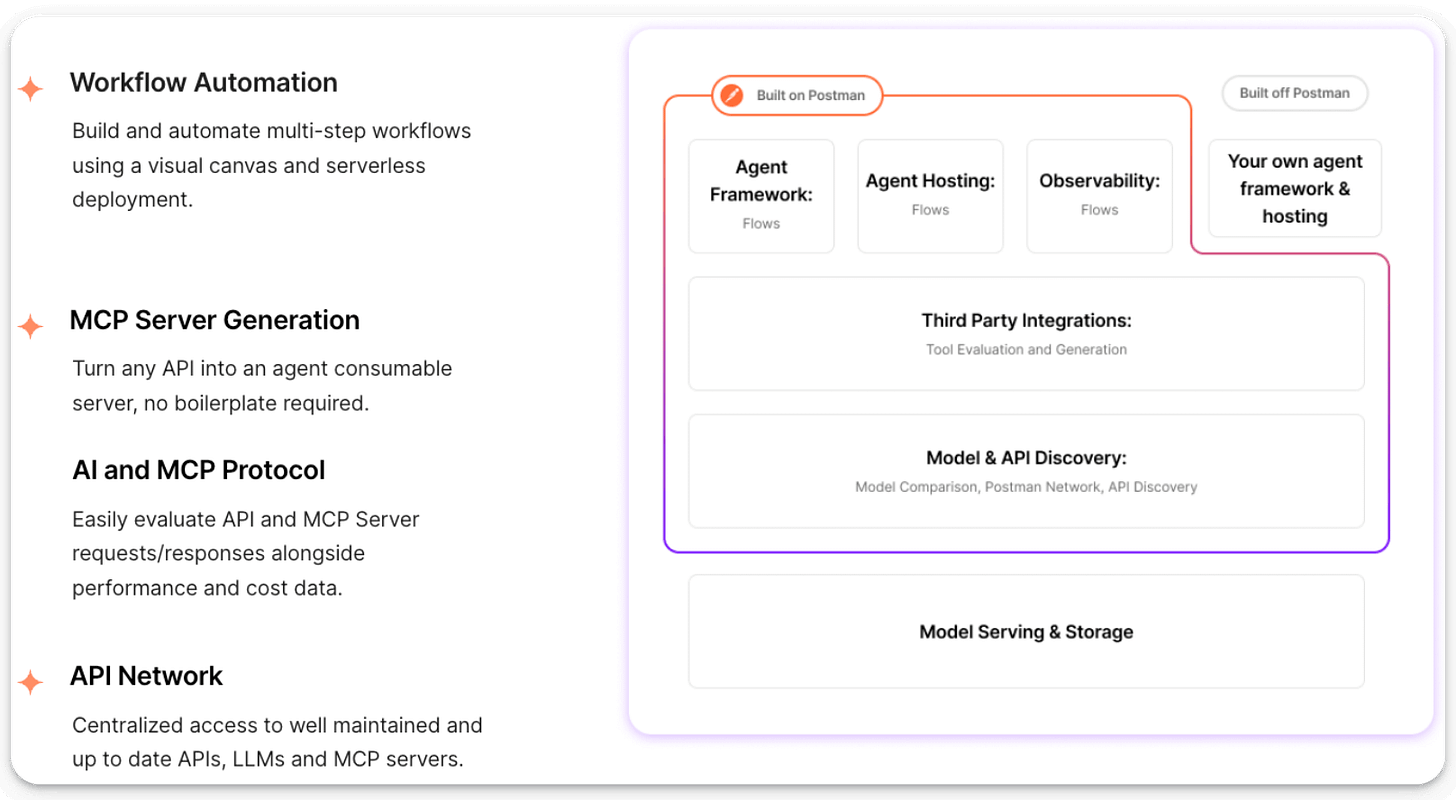The height and width of the screenshot is (800, 1456).
Task: Click the API Network heading
Action: 146,676
